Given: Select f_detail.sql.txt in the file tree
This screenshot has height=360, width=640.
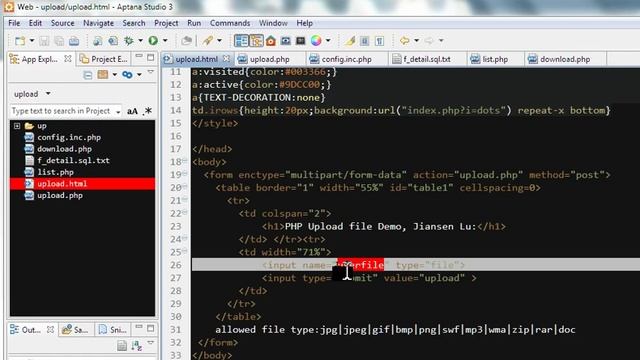Looking at the screenshot, I should pyautogui.click(x=73, y=160).
